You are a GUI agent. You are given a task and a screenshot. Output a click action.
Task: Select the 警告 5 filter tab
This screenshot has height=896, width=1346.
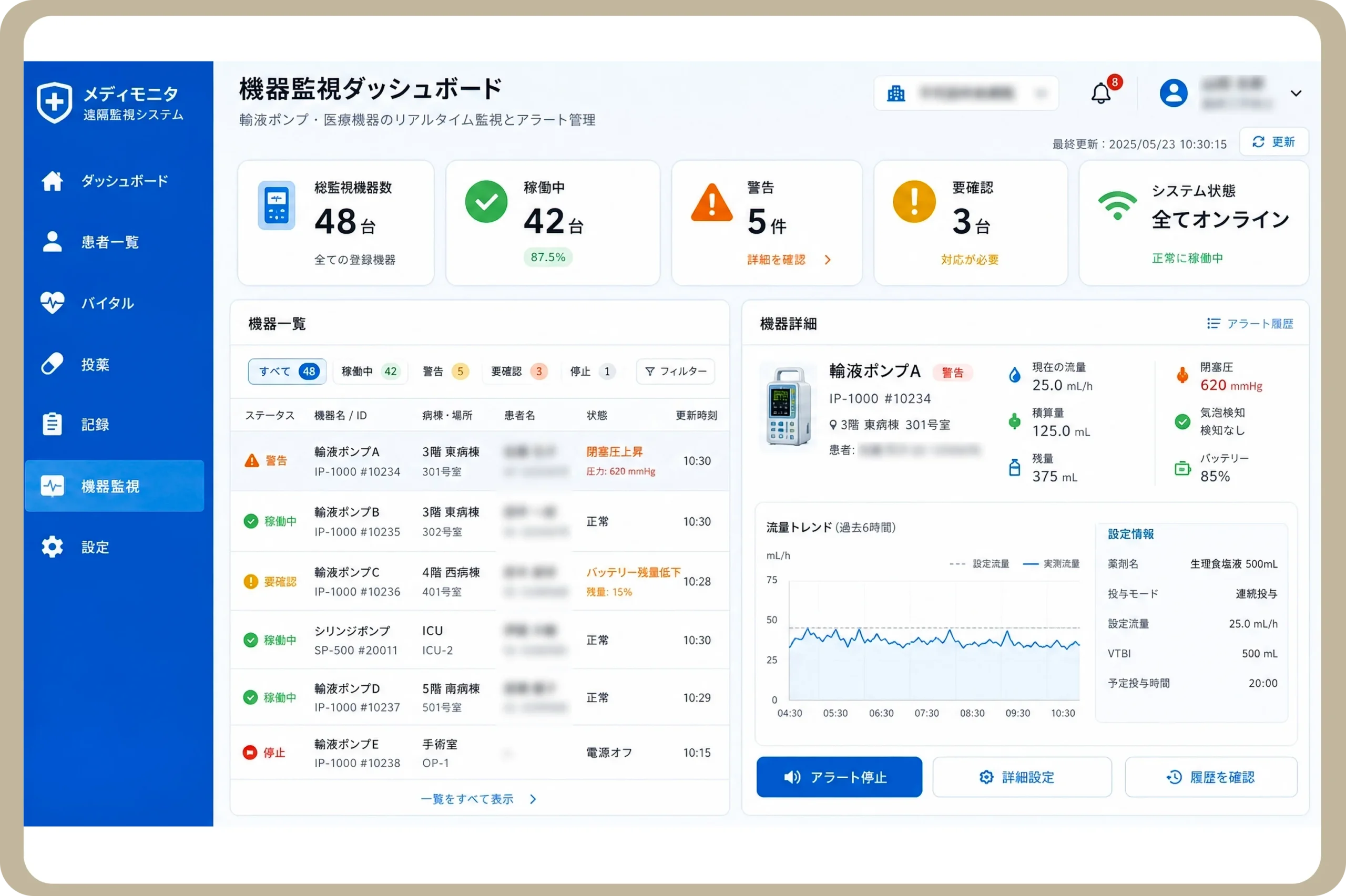[x=446, y=372]
